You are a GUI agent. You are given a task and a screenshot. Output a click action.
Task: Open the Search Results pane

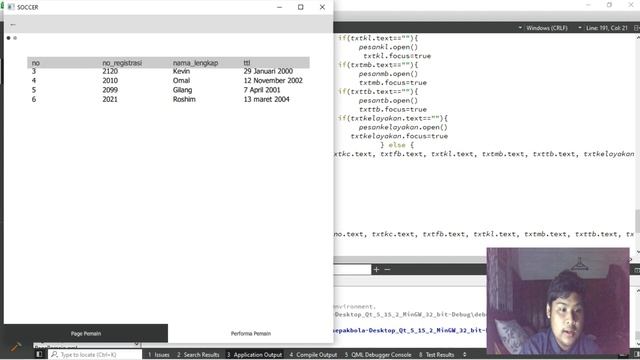(x=198, y=354)
